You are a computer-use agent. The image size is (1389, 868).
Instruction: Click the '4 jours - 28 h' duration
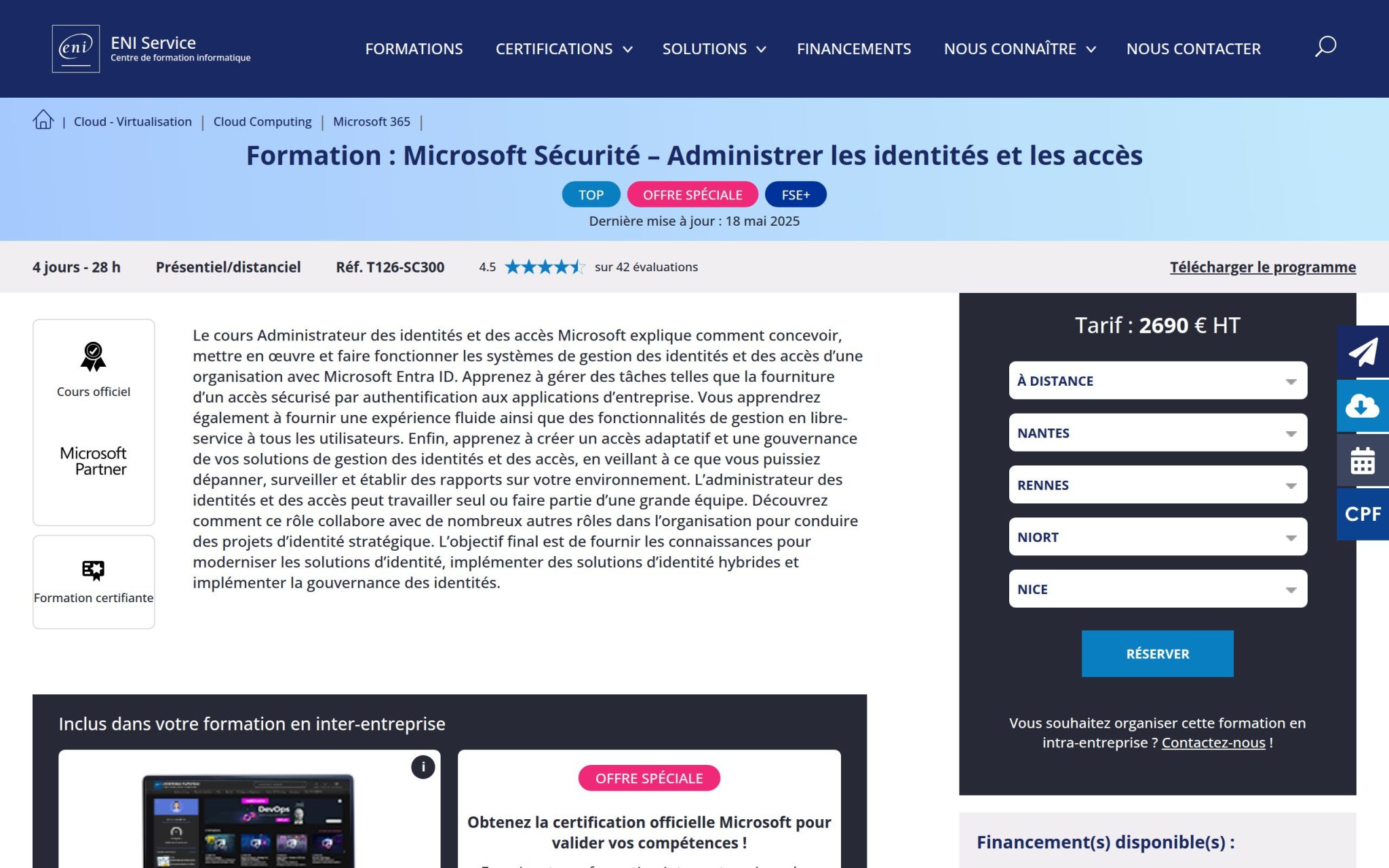(77, 267)
